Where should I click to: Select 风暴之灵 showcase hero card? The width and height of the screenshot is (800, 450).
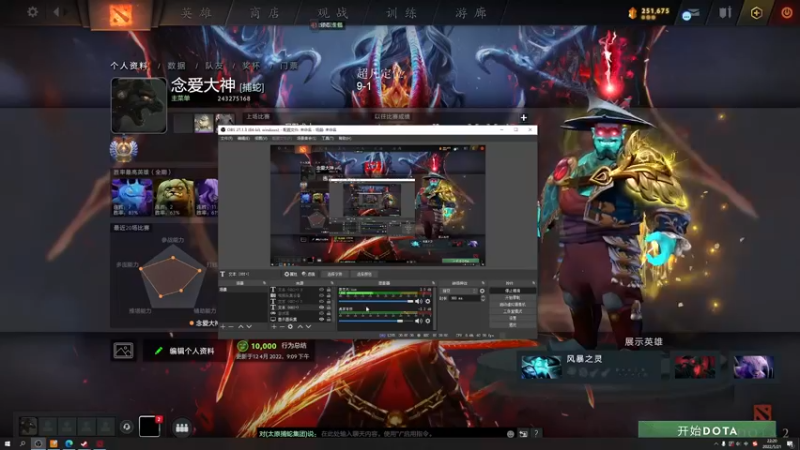coord(589,366)
